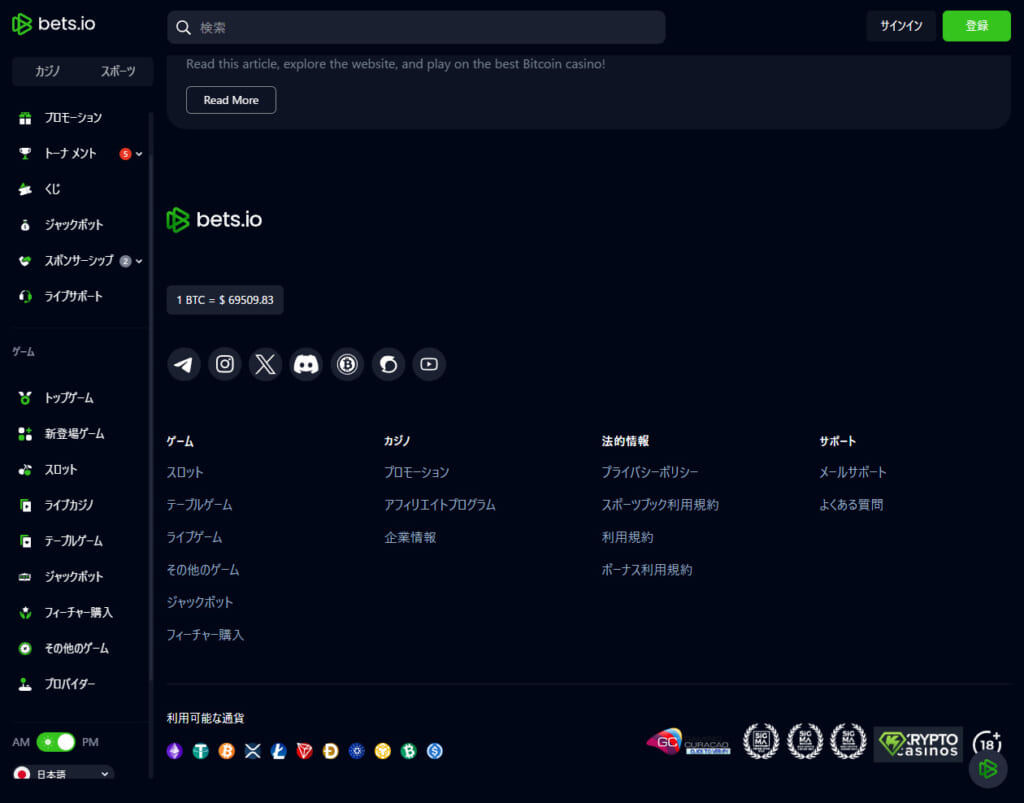This screenshot has width=1024, height=803.
Task: Click the Litecoin currency icon
Action: pos(279,751)
